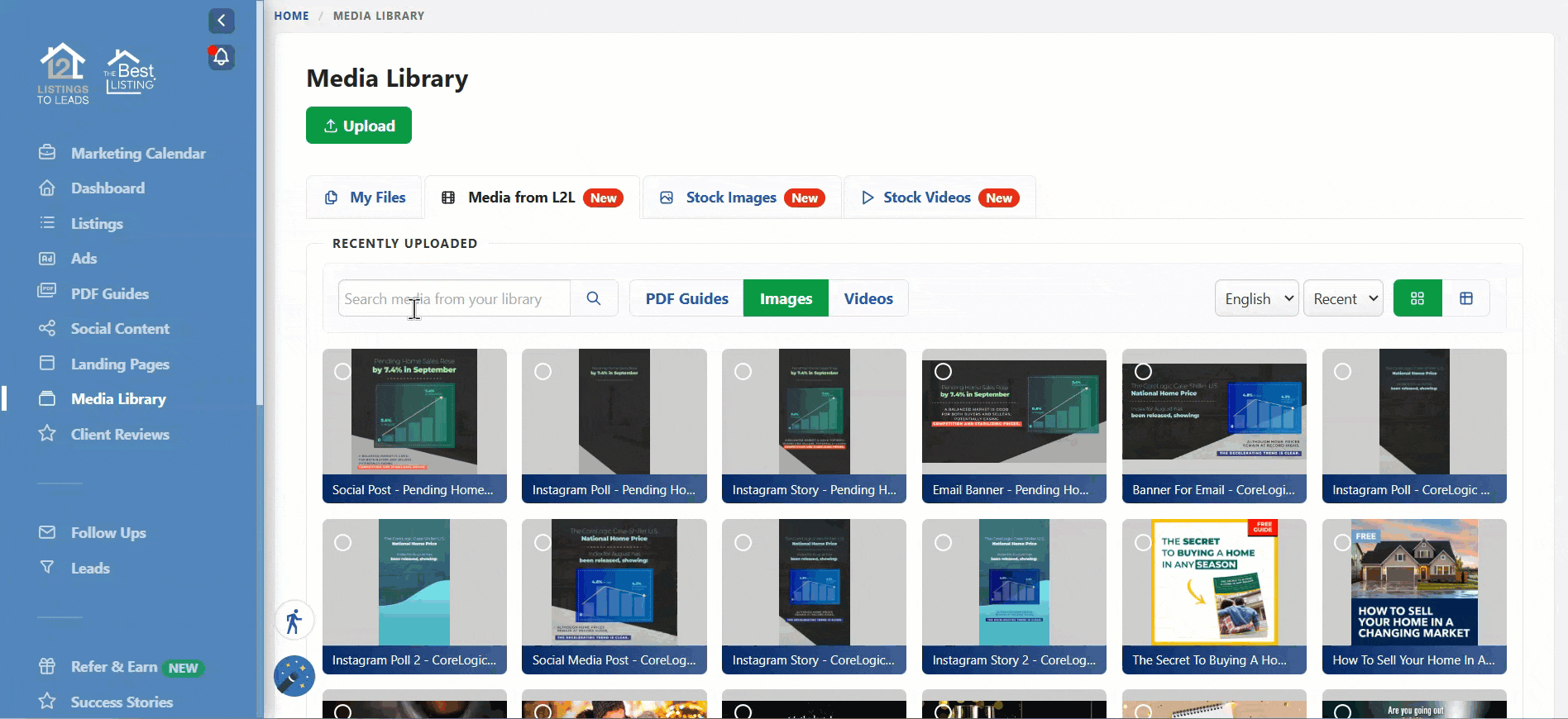This screenshot has width=1568, height=719.
Task: Click the Dashboard home icon
Action: [x=47, y=188]
